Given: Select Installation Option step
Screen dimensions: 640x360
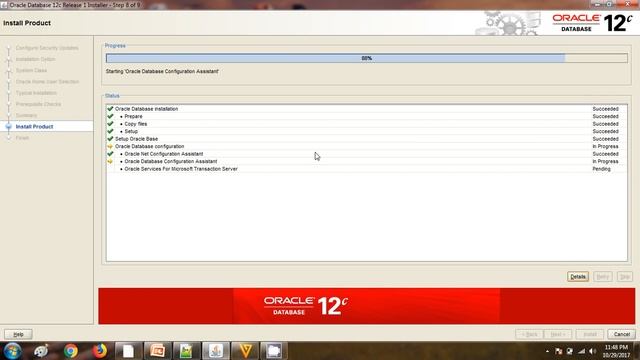Looking at the screenshot, I should (36, 59).
